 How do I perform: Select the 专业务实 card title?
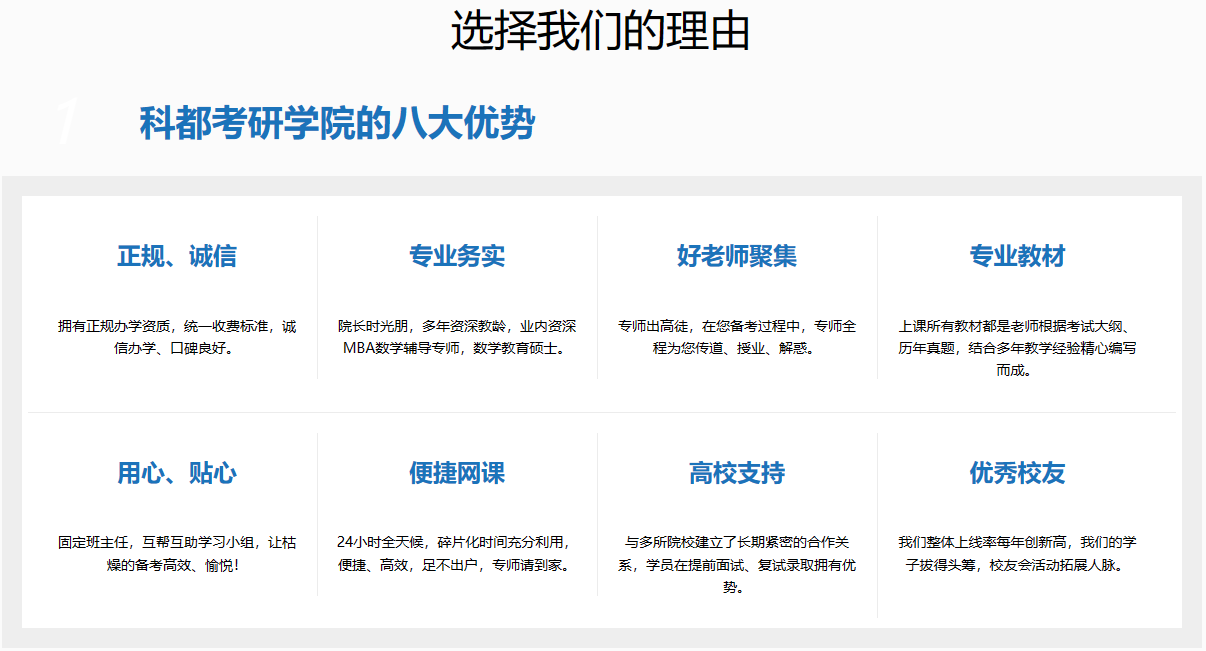(457, 256)
